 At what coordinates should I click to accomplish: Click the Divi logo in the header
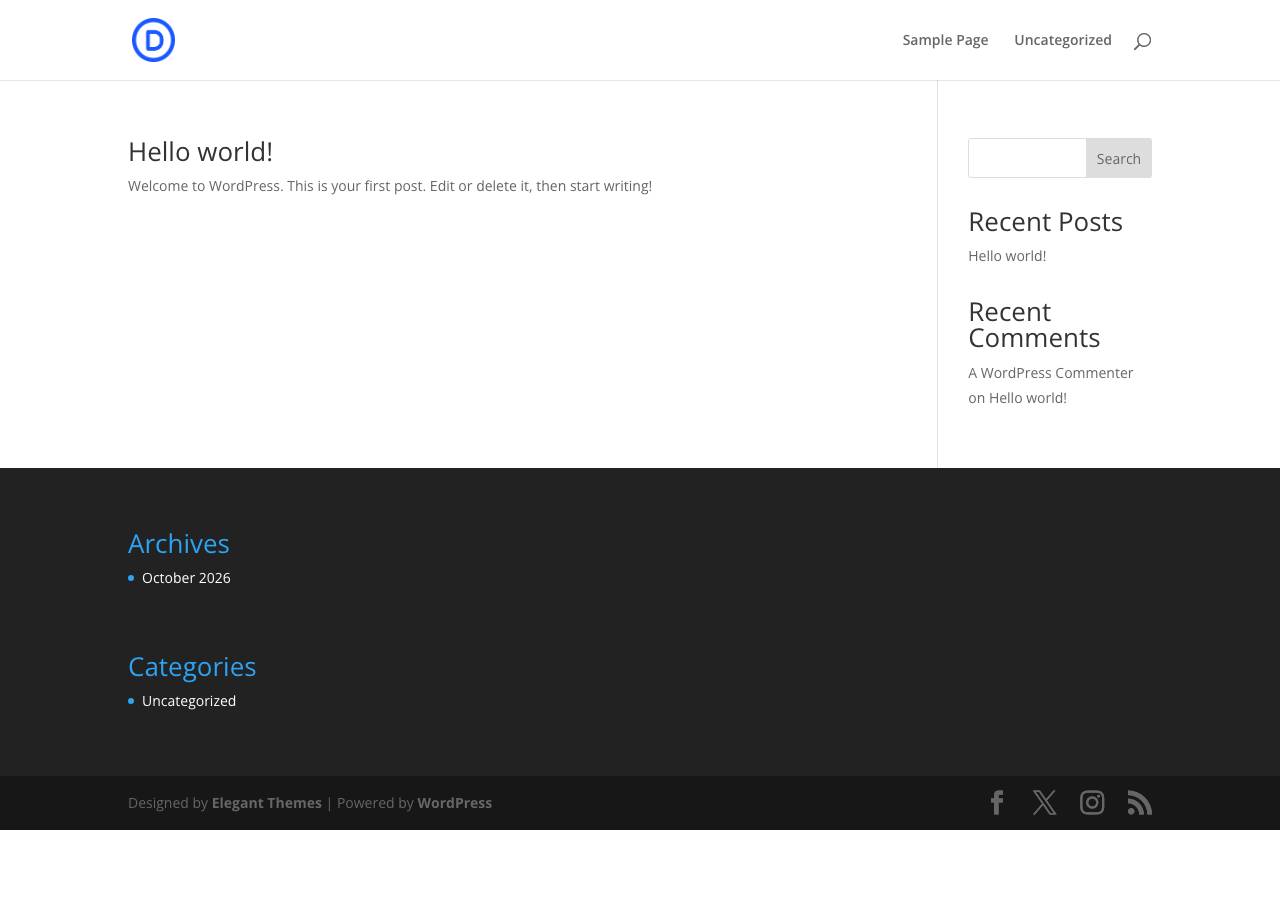tap(153, 40)
